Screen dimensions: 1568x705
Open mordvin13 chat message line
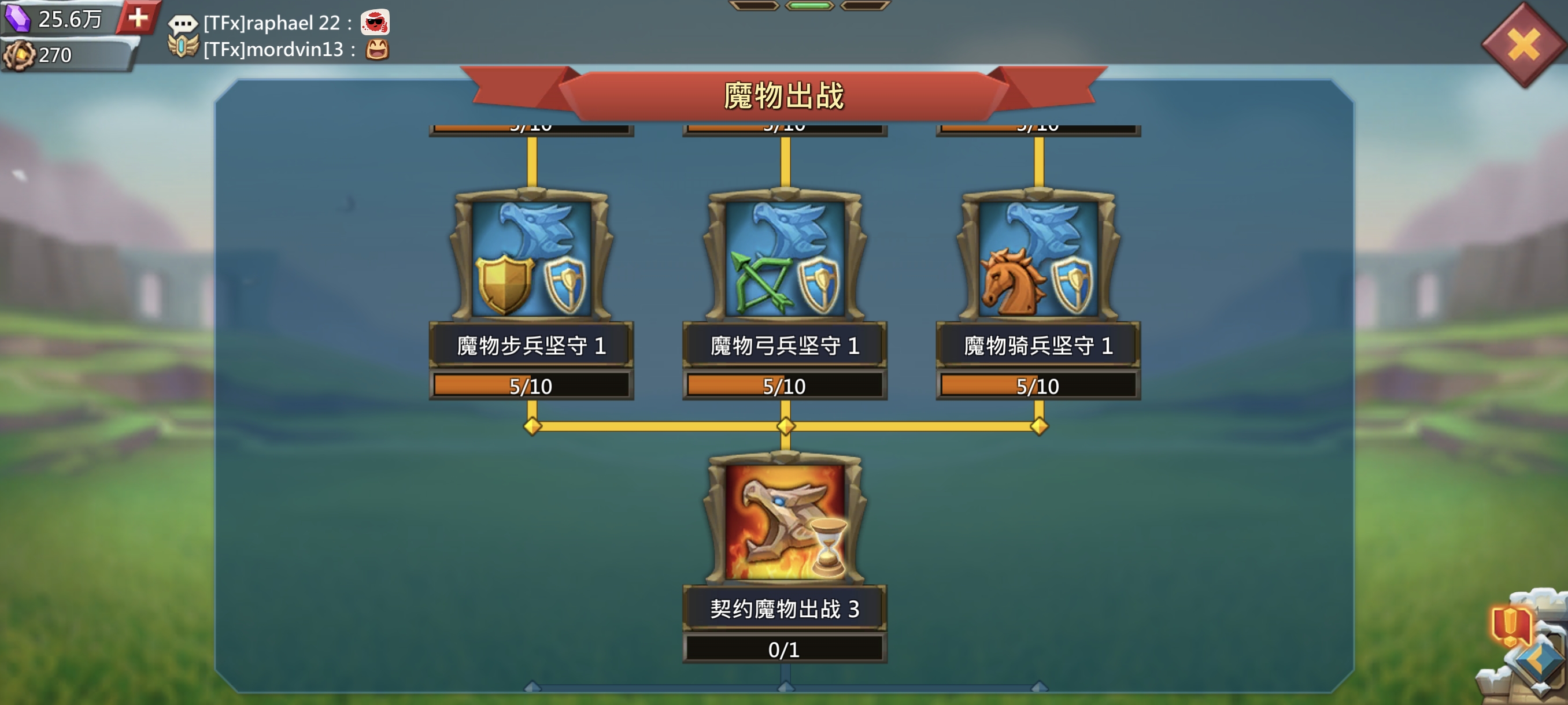pyautogui.click(x=297, y=49)
